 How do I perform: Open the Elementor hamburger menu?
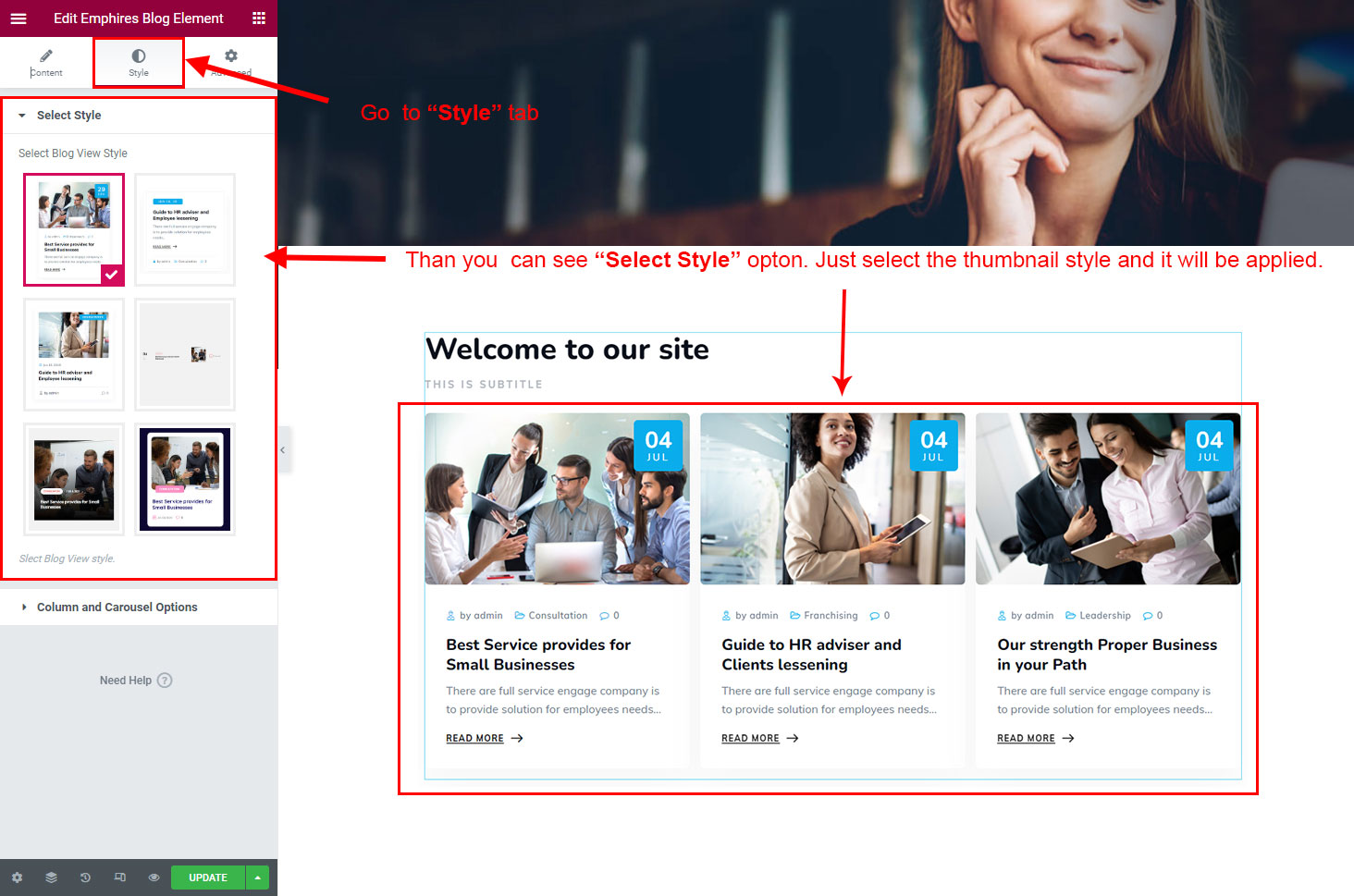tap(18, 18)
